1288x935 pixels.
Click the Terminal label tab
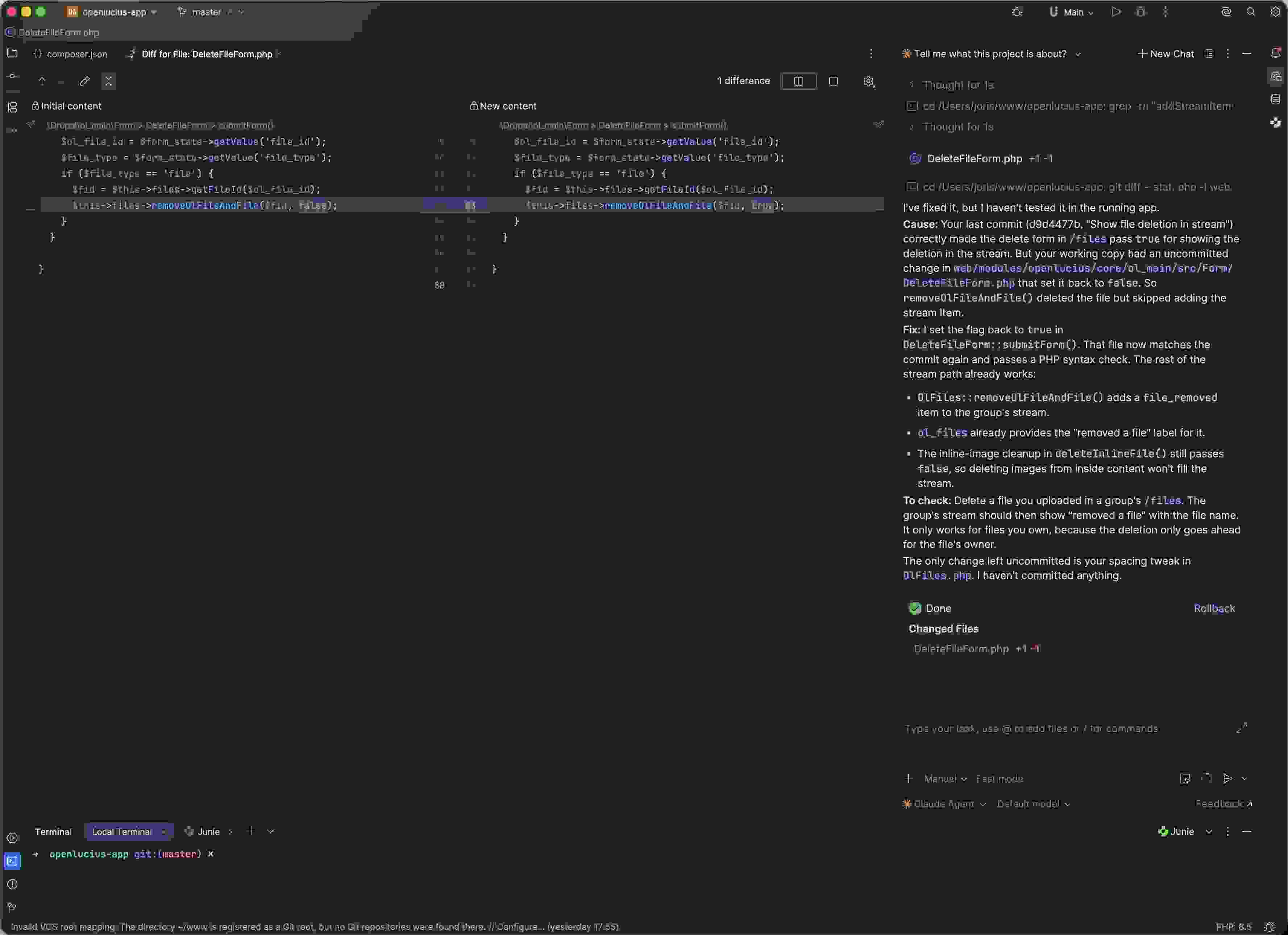tap(53, 832)
